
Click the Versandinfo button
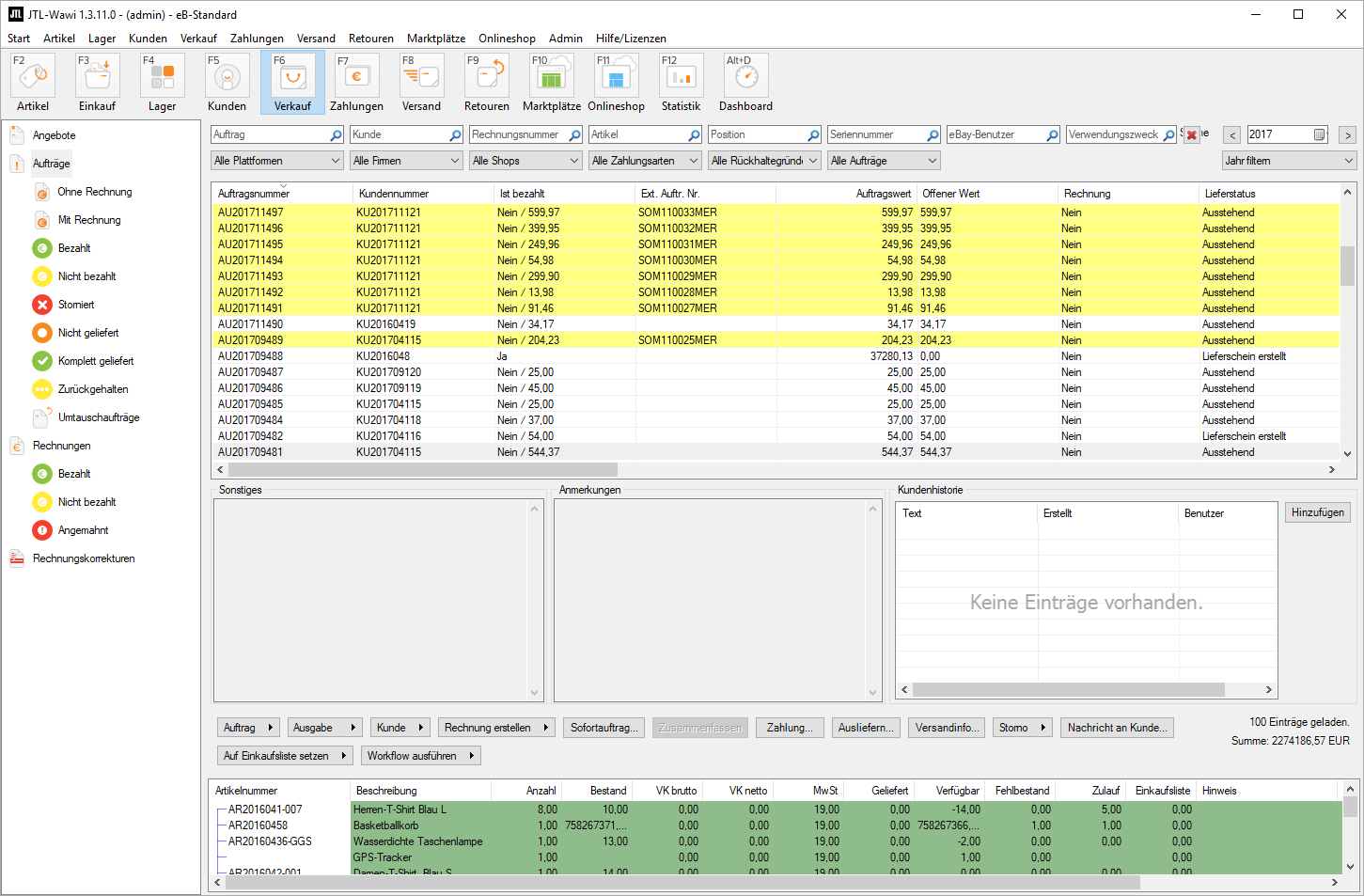point(947,728)
